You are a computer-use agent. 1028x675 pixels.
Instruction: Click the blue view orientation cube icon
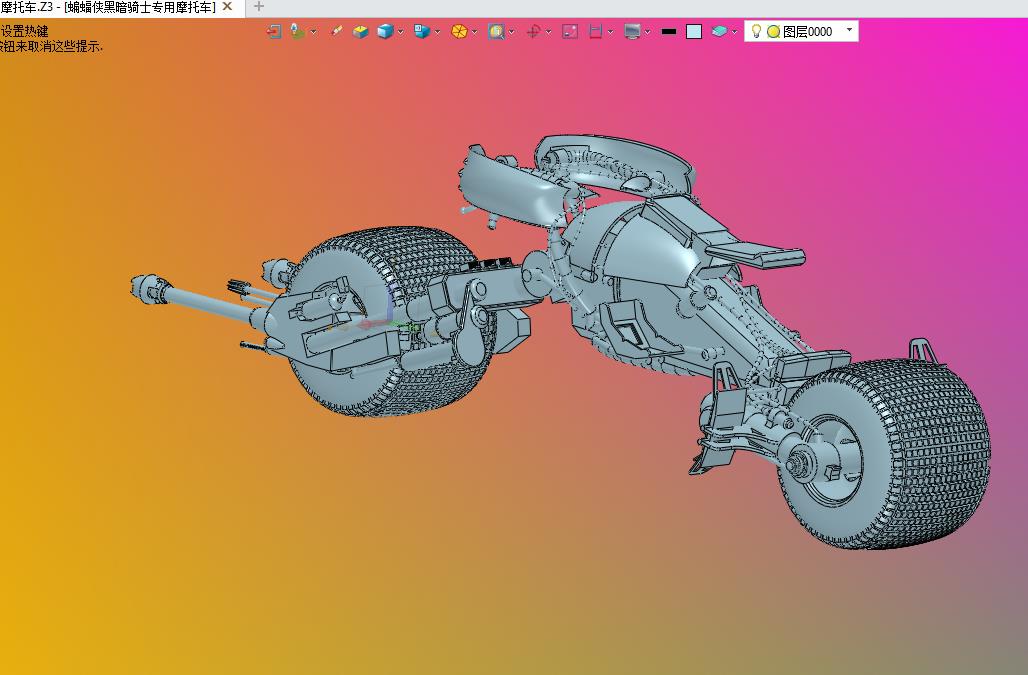pos(422,31)
